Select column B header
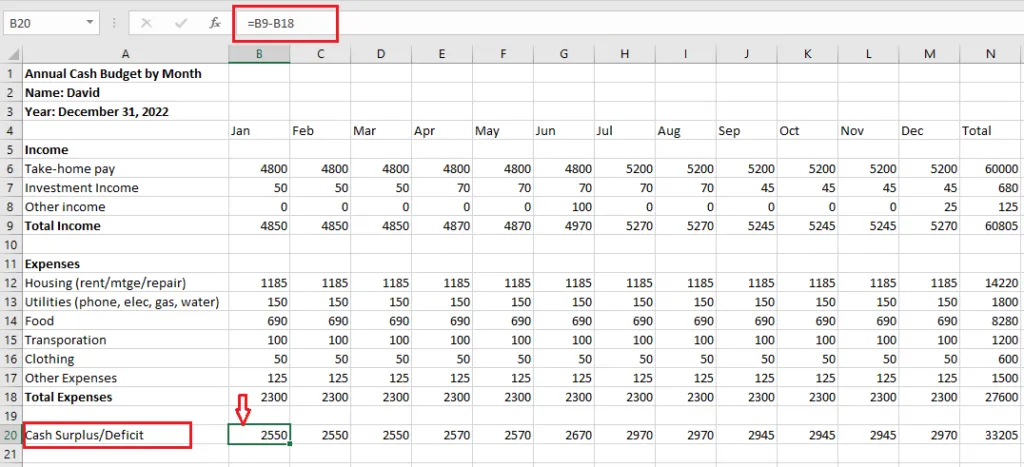Image resolution: width=1024 pixels, height=467 pixels. pos(259,54)
